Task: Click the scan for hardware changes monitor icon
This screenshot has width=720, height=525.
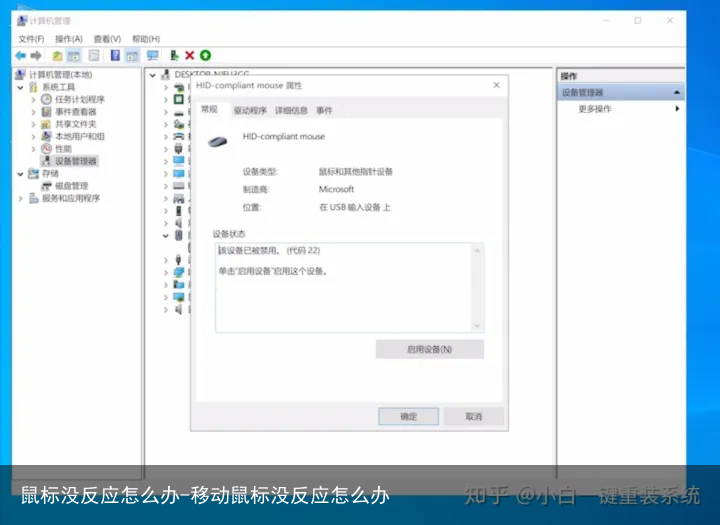Action: [x=152, y=56]
